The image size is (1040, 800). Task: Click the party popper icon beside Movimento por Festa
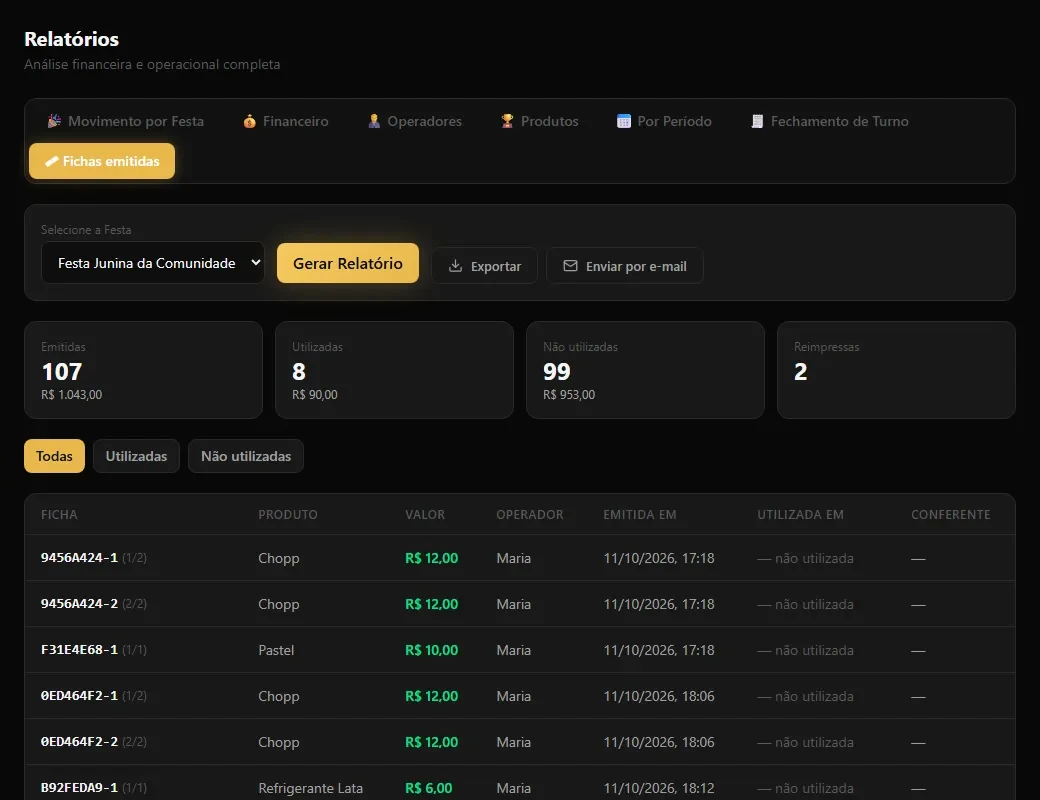point(54,121)
